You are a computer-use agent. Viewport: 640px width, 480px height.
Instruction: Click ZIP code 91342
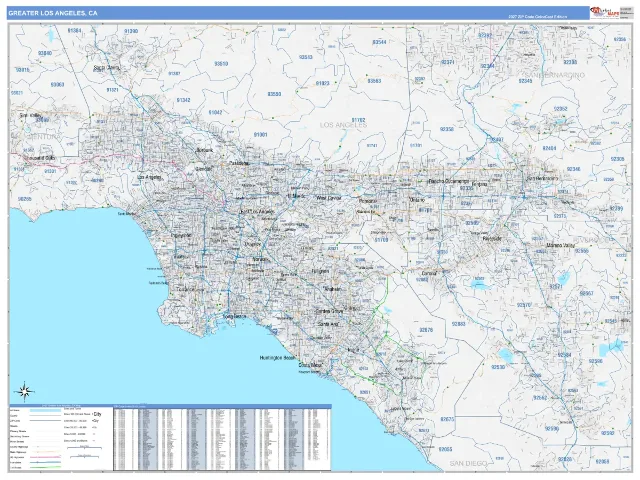(183, 100)
